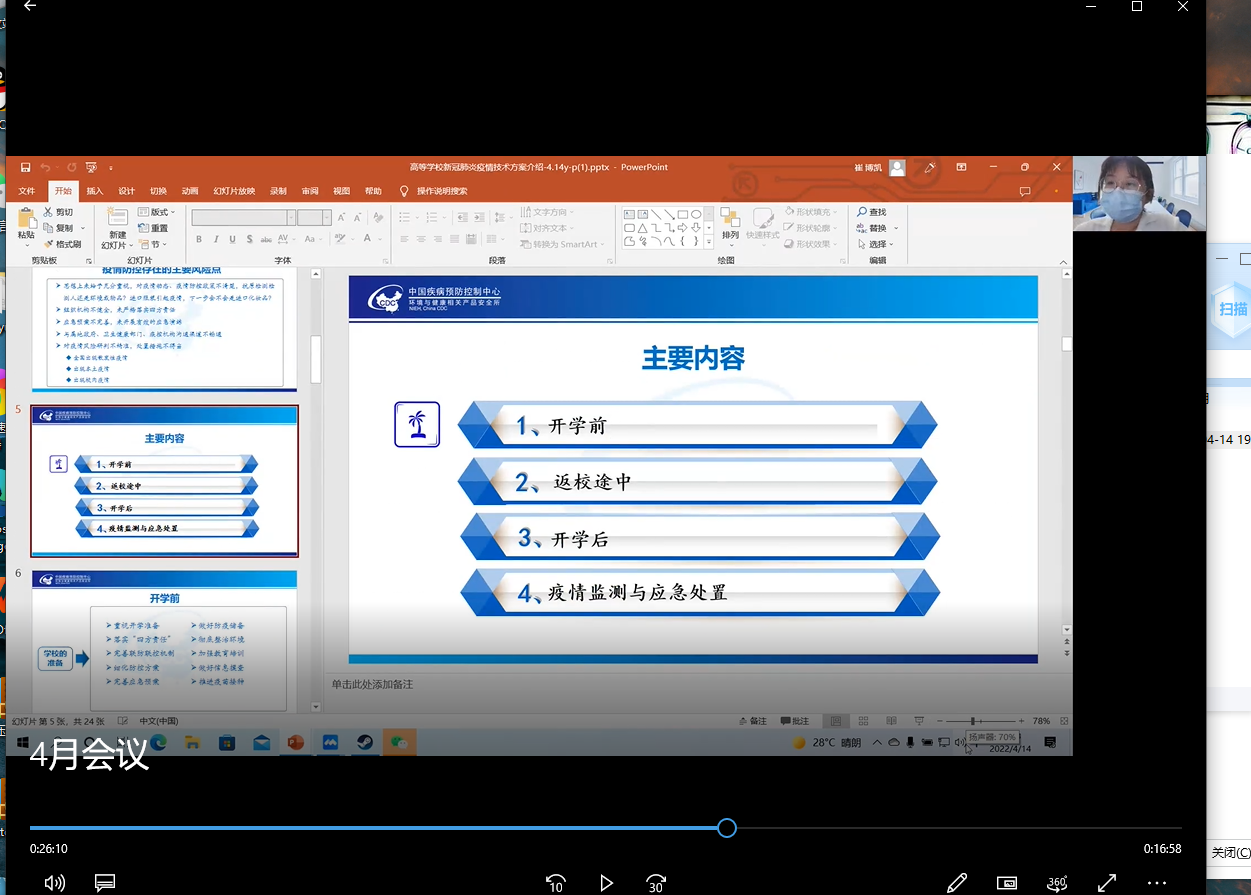
Task: Expand the 版式 layout dropdown
Action: coord(160,212)
